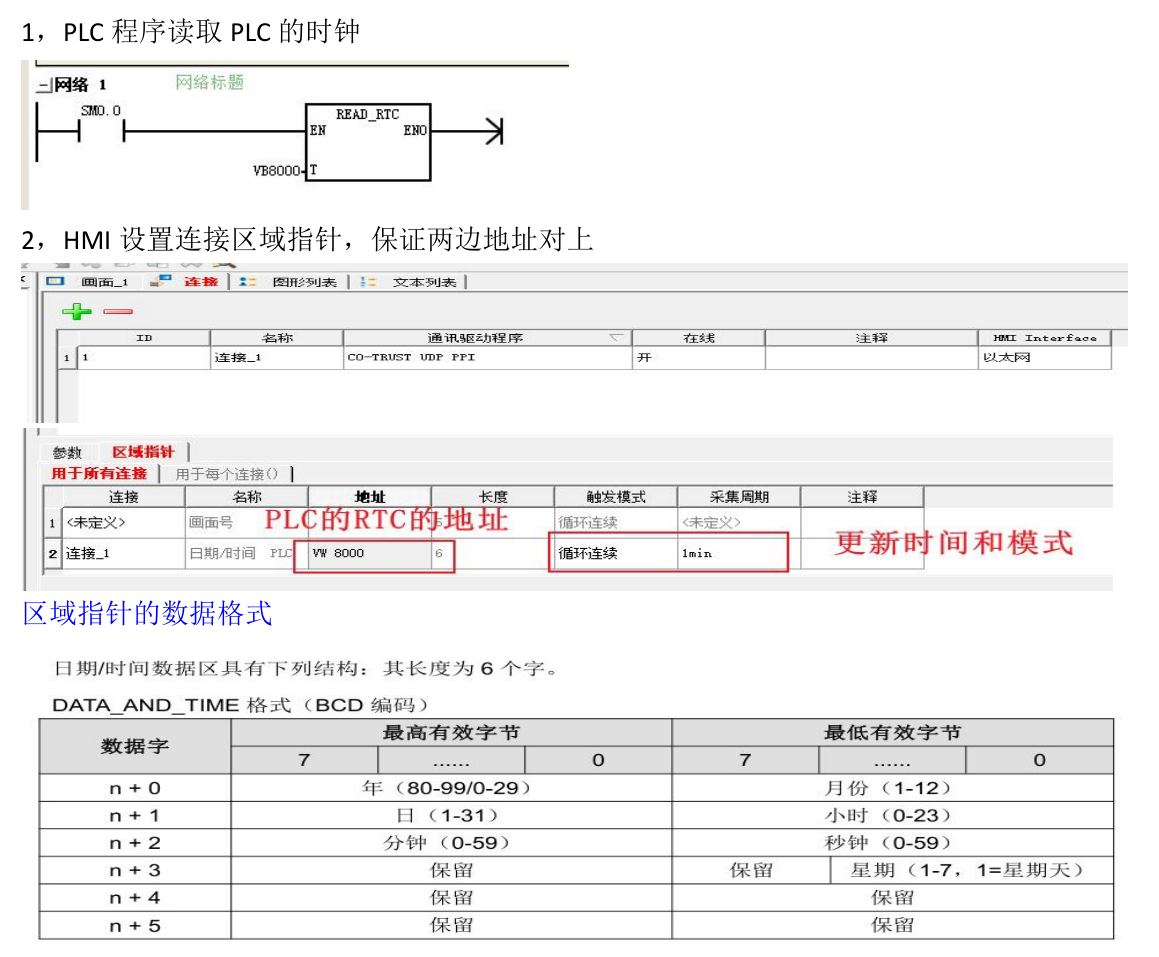The height and width of the screenshot is (957, 1159).
Task: Open the 图形列表 tab
Action: [x=304, y=282]
